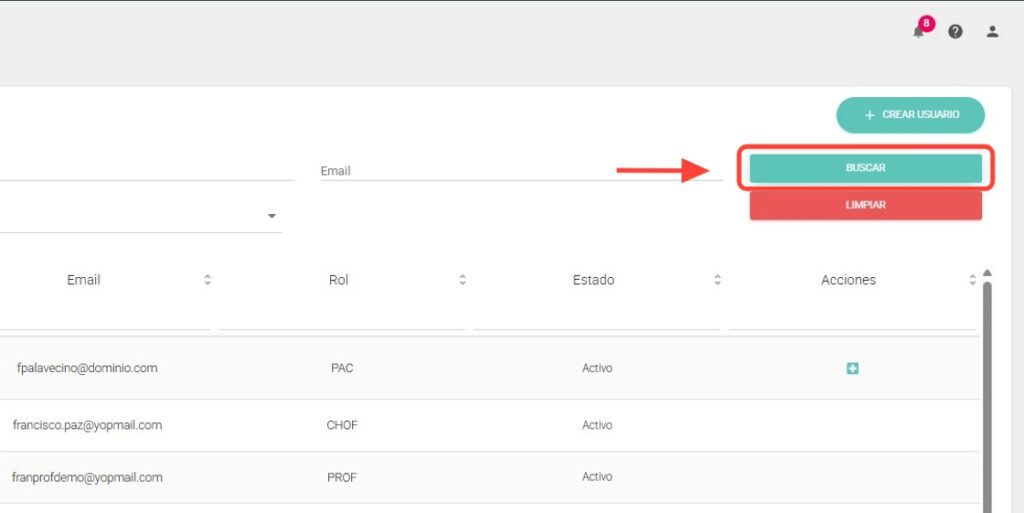Click the table's vertical scrollbar
Viewport: 1024px width, 513px height.
[988, 400]
